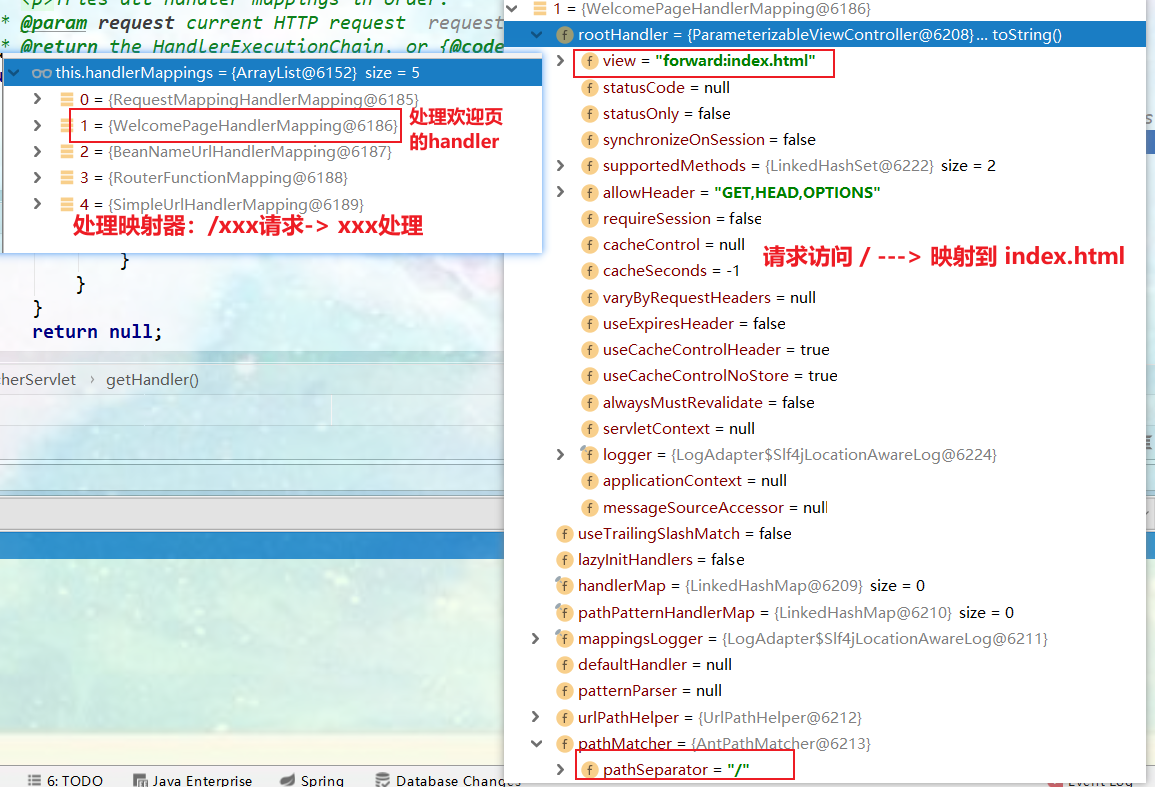Expand BeanNameUrlHandlerMapping entry 2

[x=37, y=151]
